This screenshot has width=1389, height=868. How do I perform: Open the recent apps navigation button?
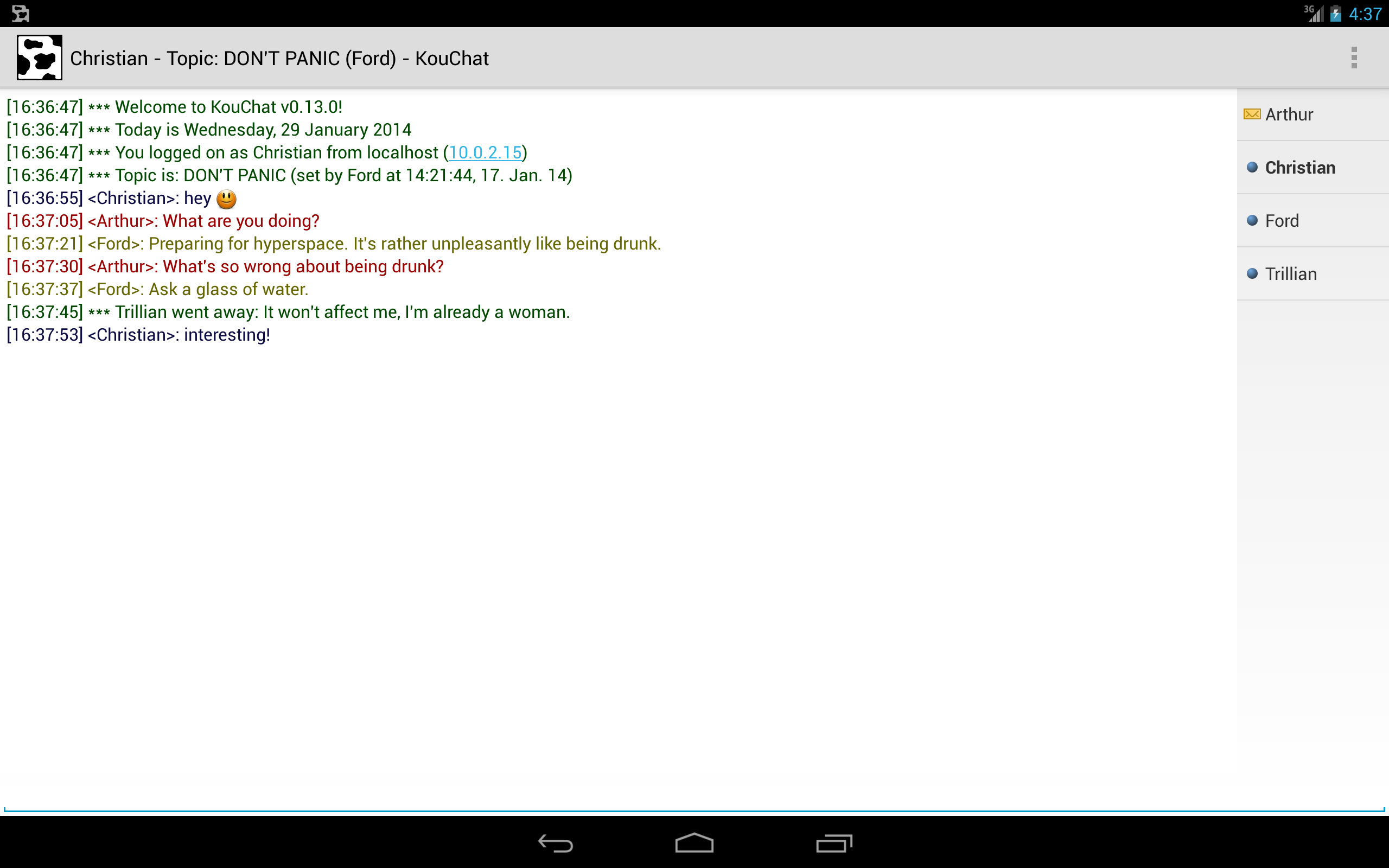click(834, 843)
